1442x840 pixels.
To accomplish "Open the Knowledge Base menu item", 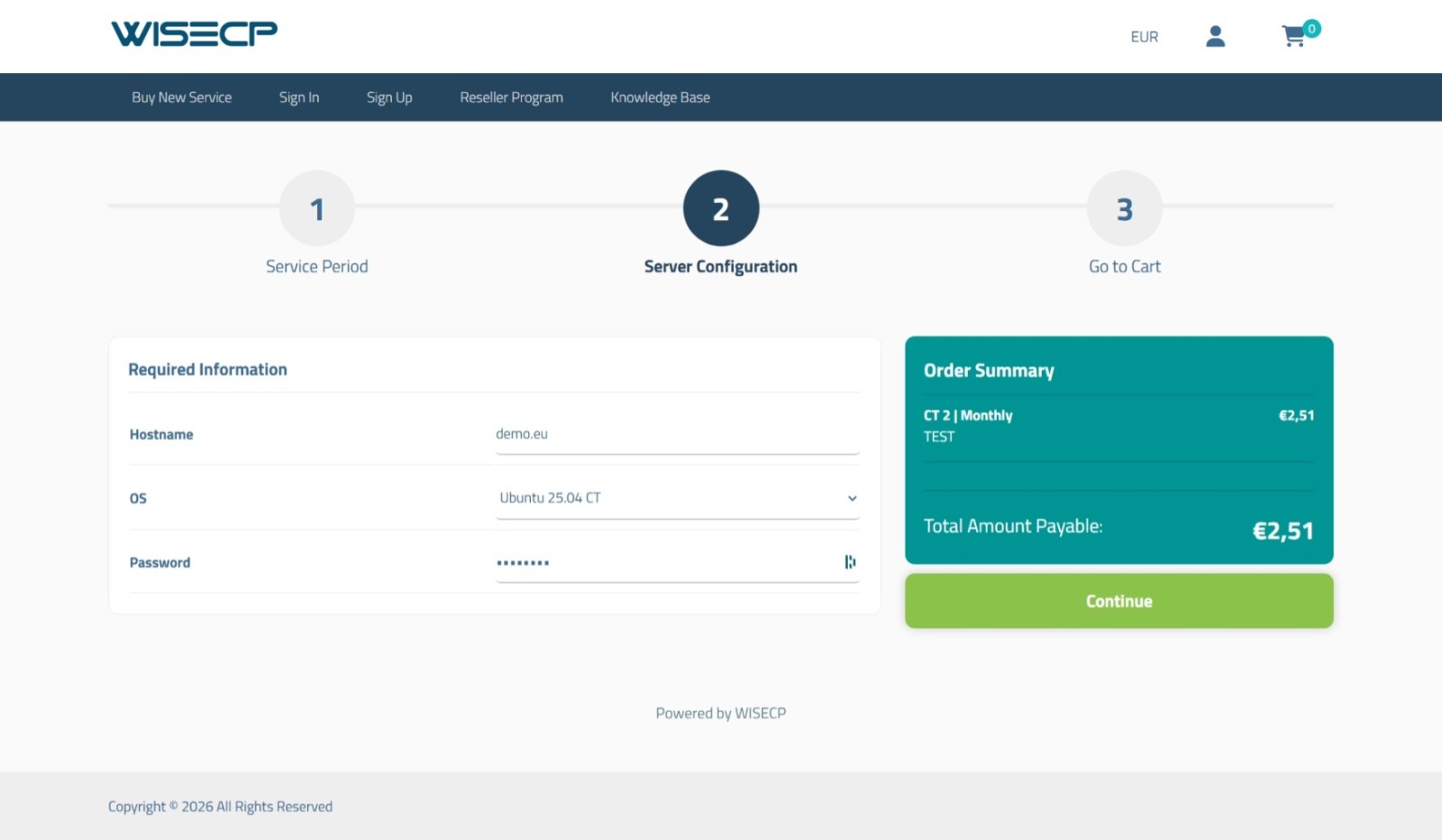I will 660,97.
